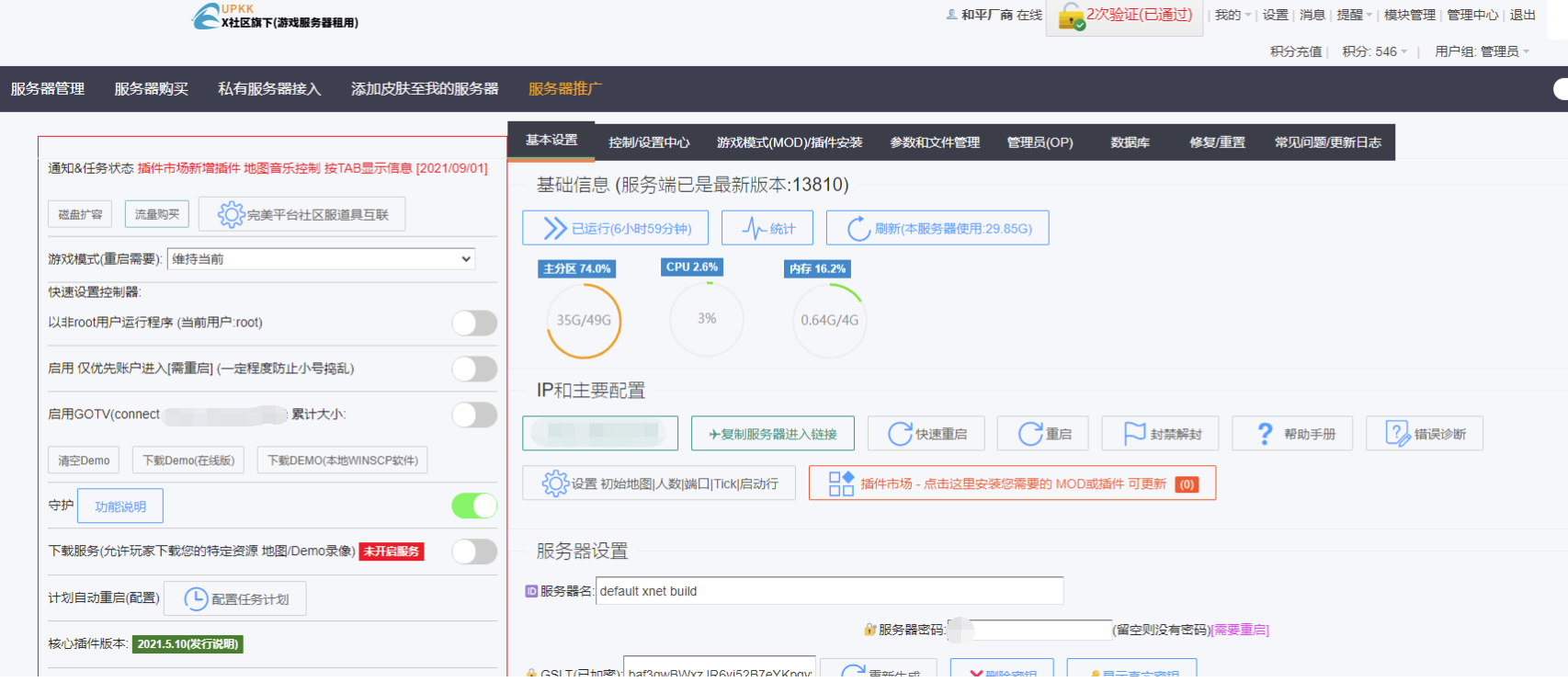Click the clock icon for 配置任务计划
1568x682 pixels.
click(196, 599)
